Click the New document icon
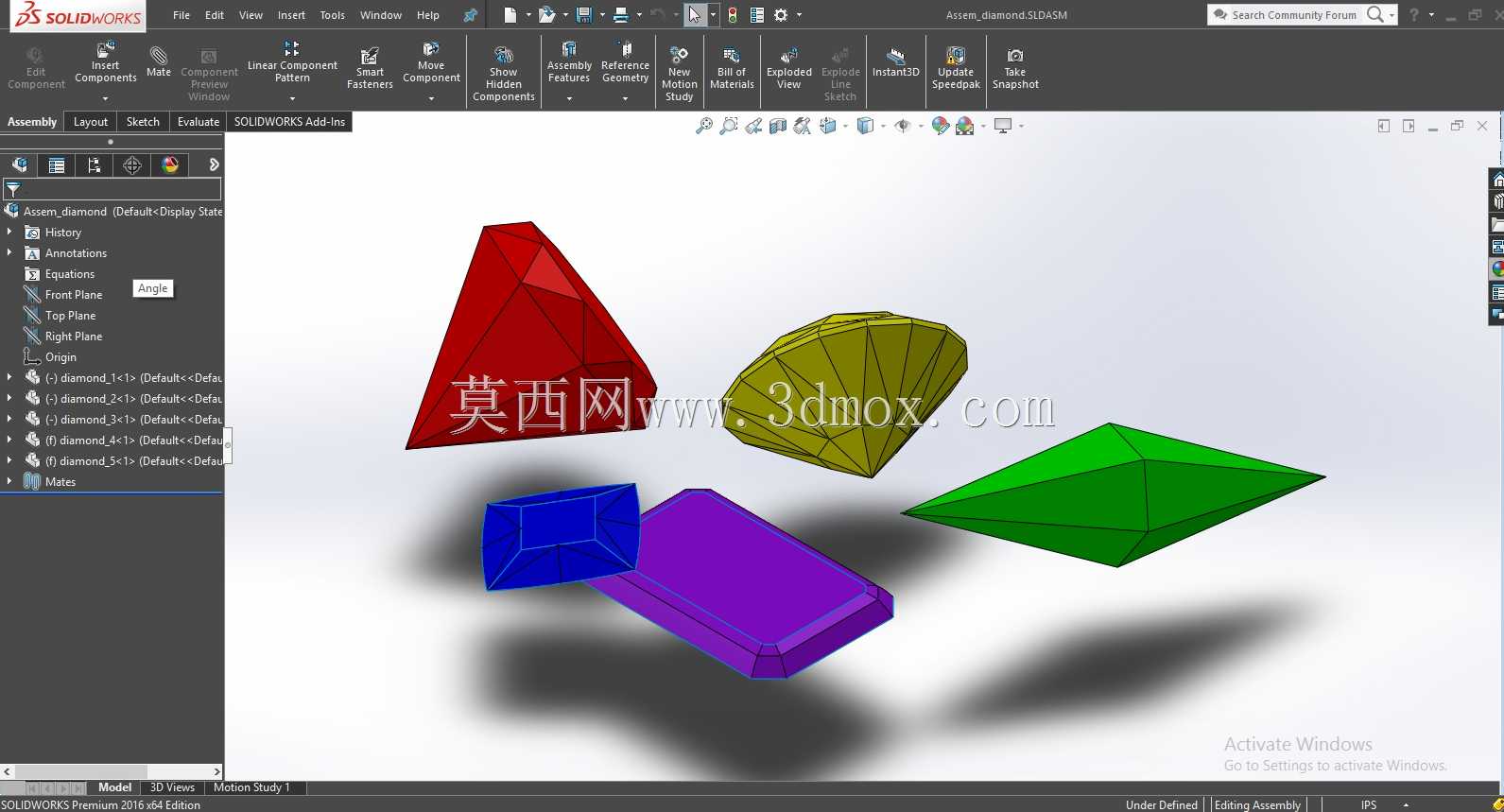1504x812 pixels. [x=510, y=15]
